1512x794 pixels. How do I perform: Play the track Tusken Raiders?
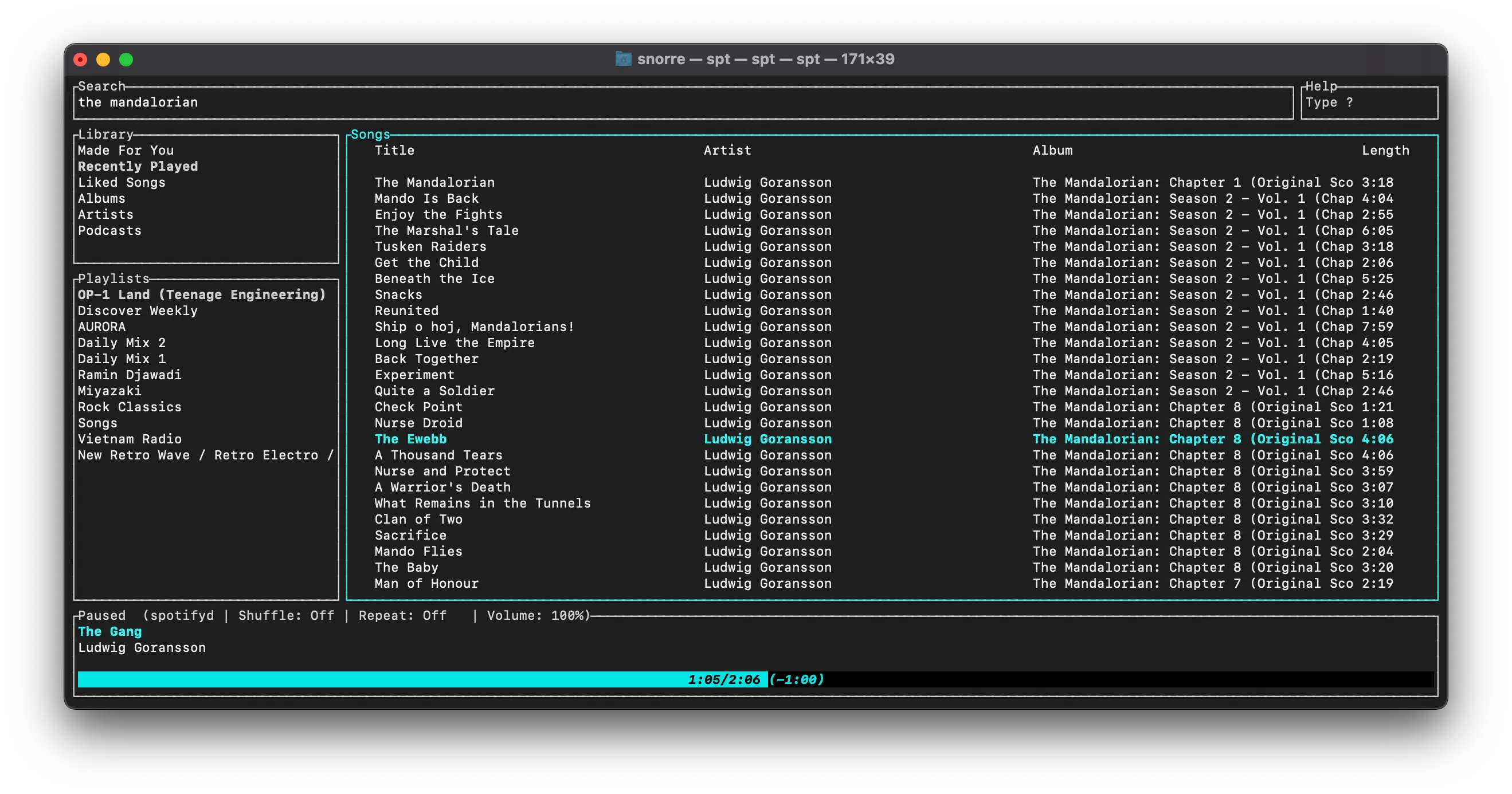coord(430,246)
